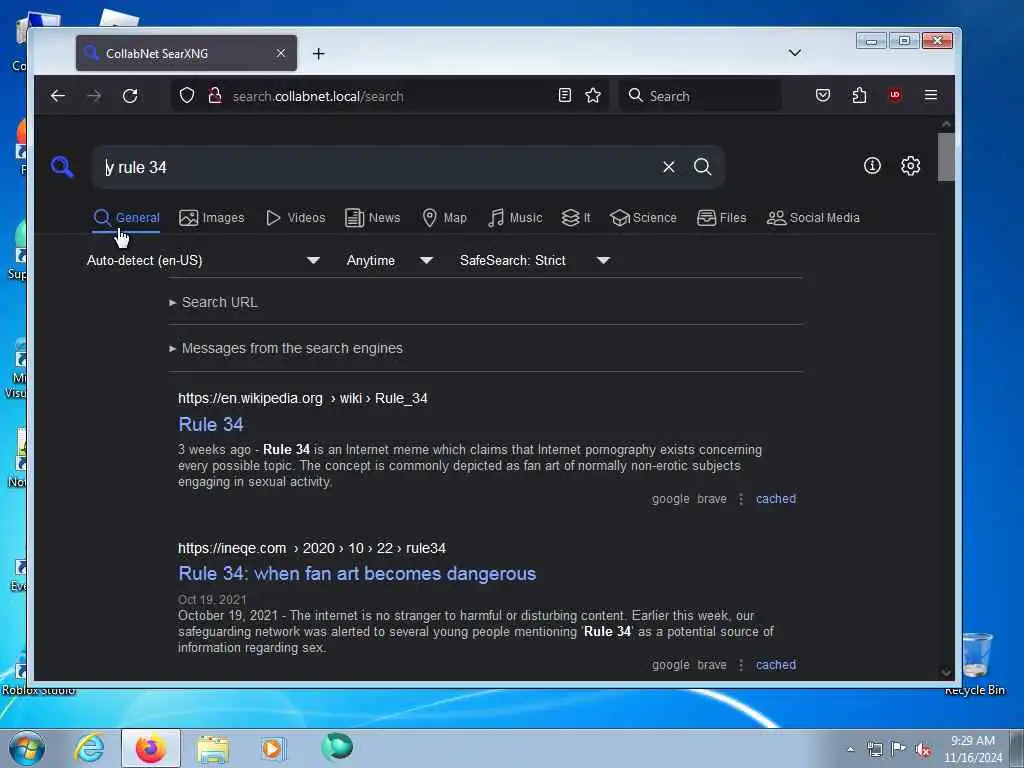Open Firefox hamburger application menu
1024x768 pixels.
point(931,95)
